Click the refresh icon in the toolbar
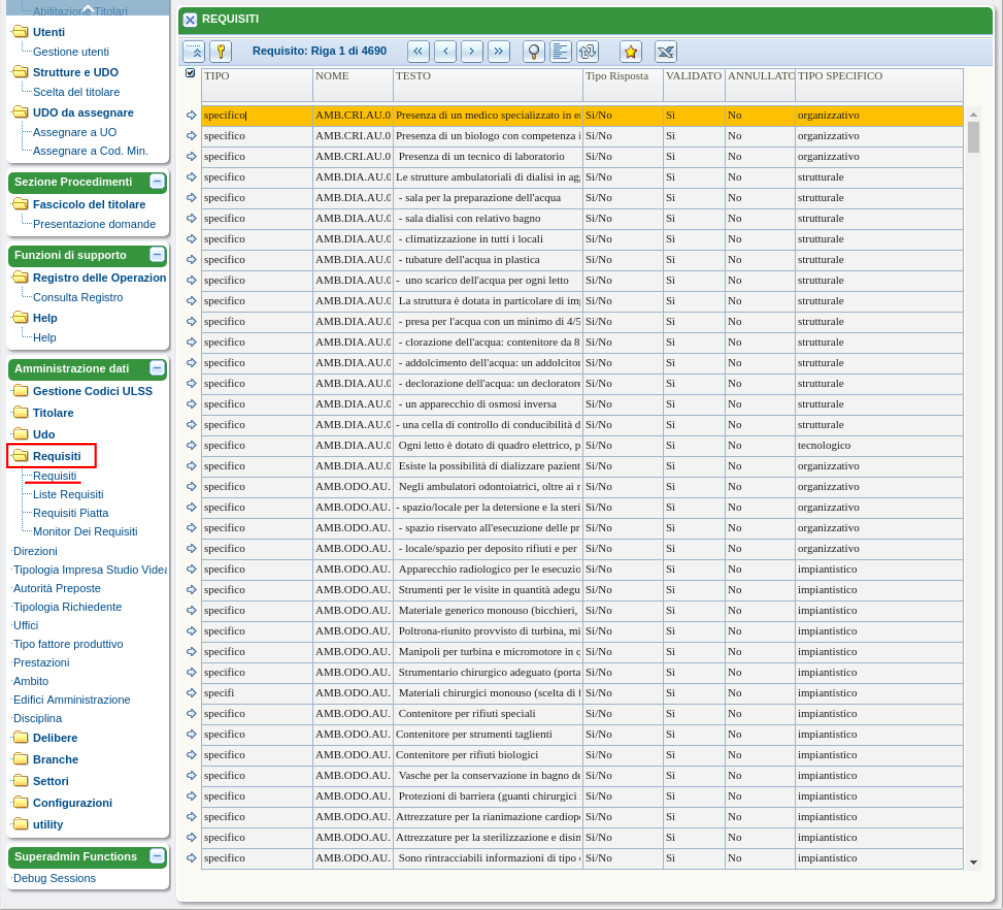This screenshot has height=910, width=1003. click(588, 51)
